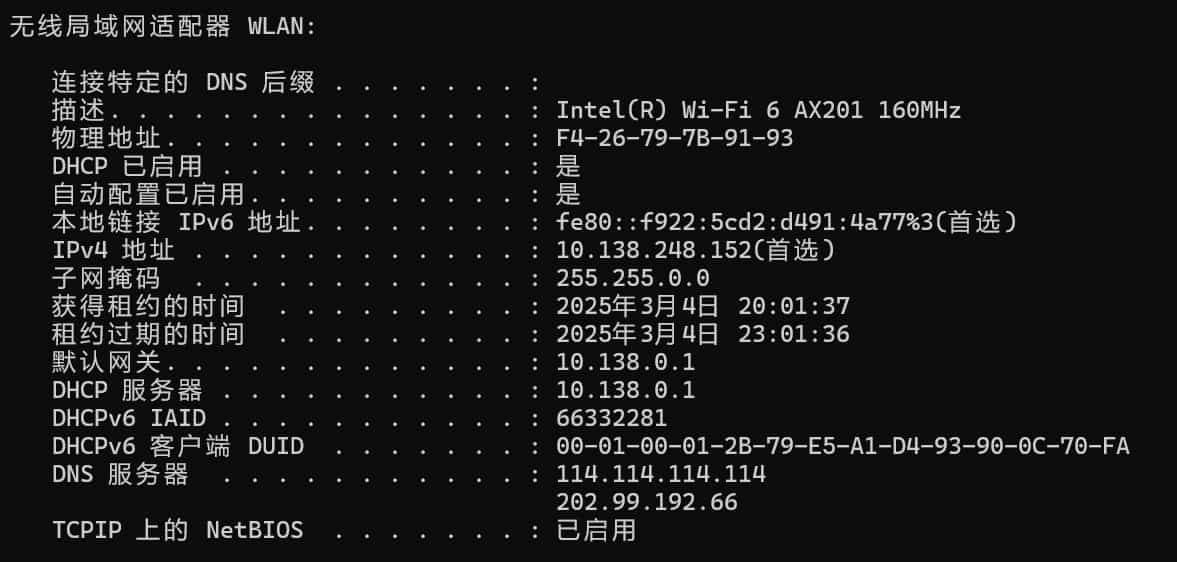Click the subnet mask 255.255.0.0
This screenshot has height=562, width=1177.
(633, 278)
